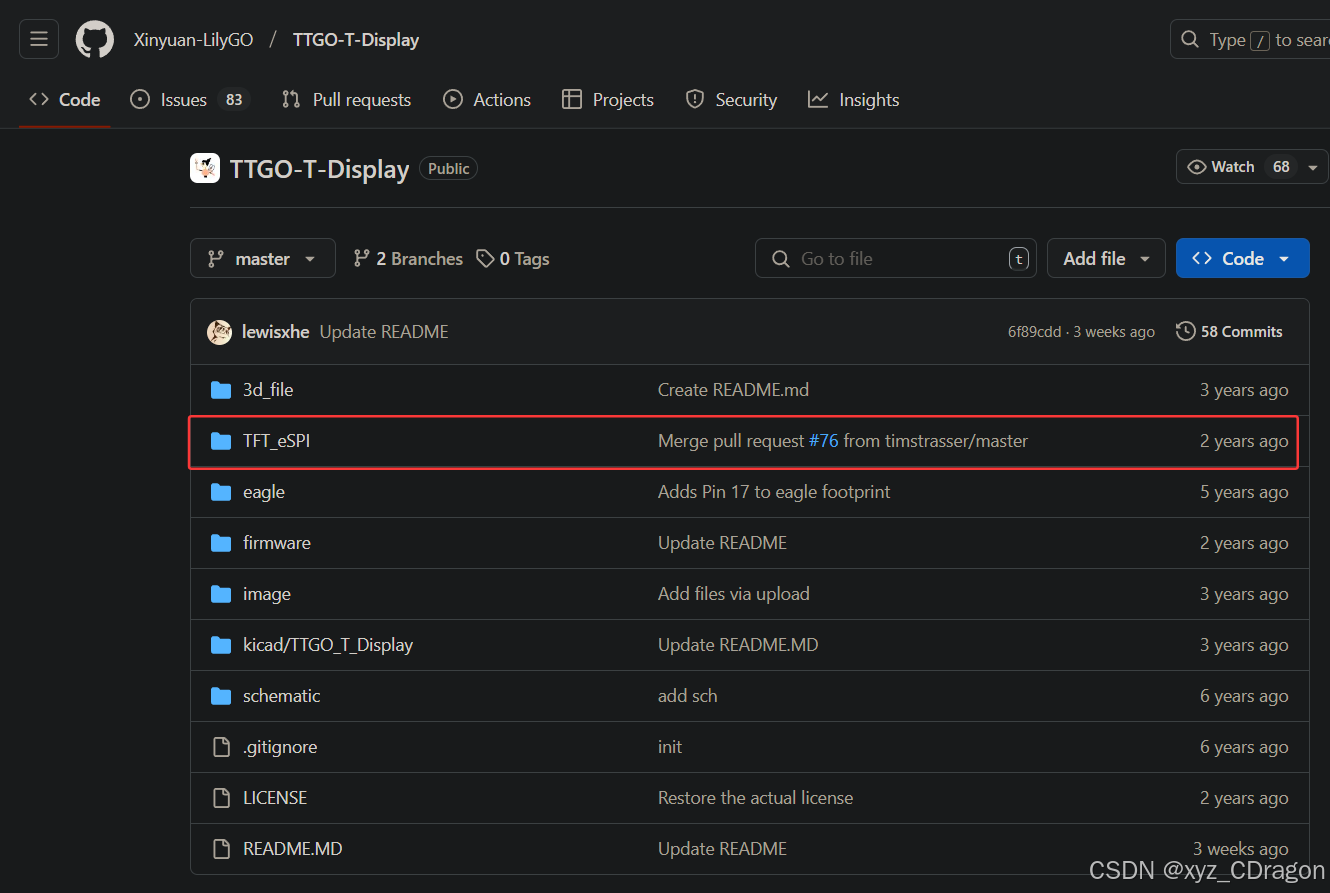Open the eagle folder
The height and width of the screenshot is (893, 1330).
[x=264, y=492]
